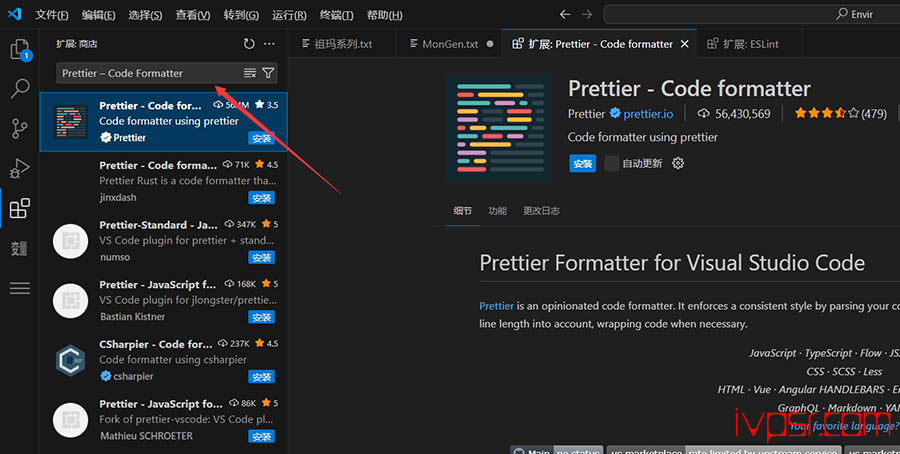The image size is (900, 454).
Task: Refresh the extensions marketplace list
Action: coord(249,44)
